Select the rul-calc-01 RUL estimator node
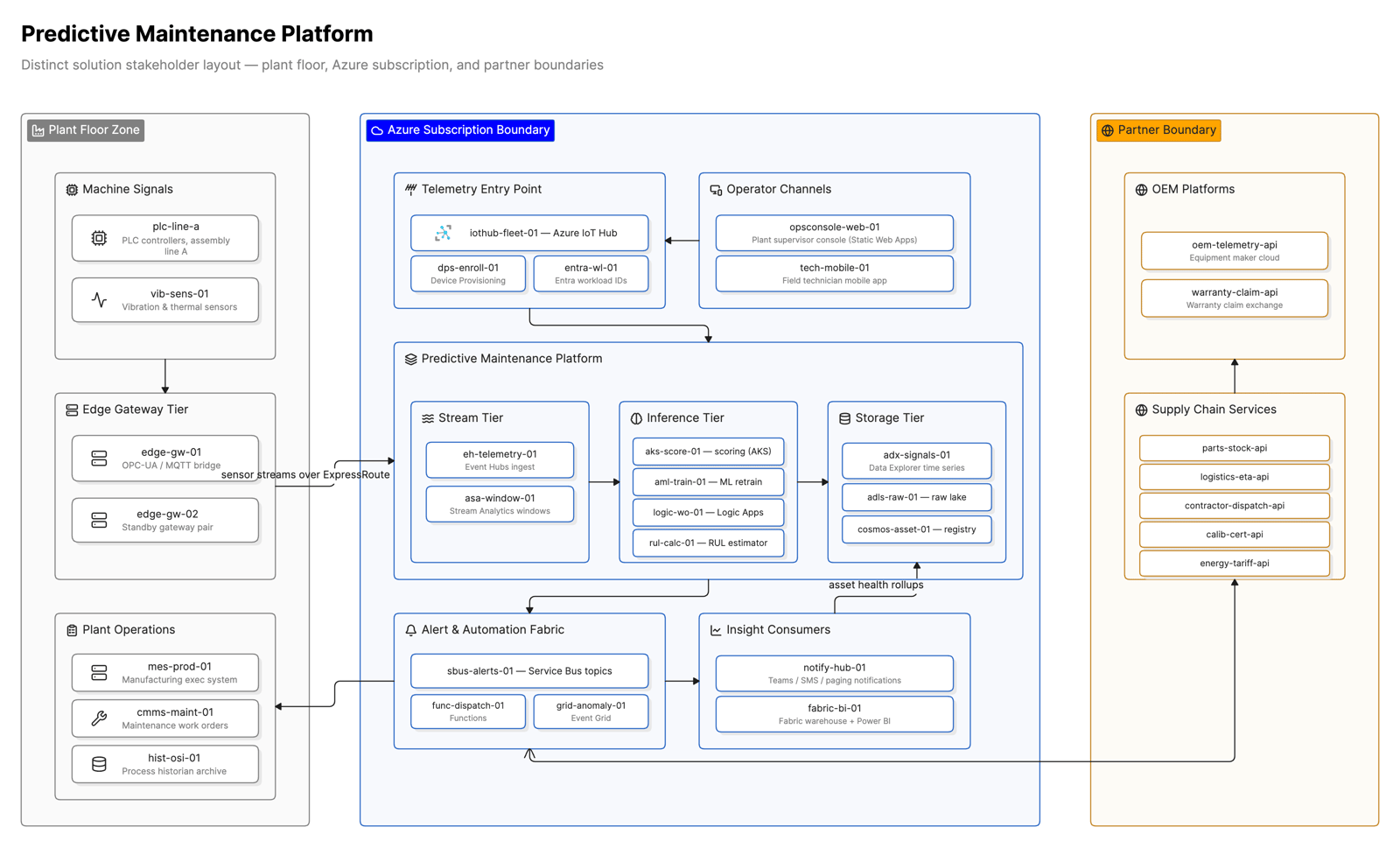This screenshot has height=848, width=1400. point(708,543)
